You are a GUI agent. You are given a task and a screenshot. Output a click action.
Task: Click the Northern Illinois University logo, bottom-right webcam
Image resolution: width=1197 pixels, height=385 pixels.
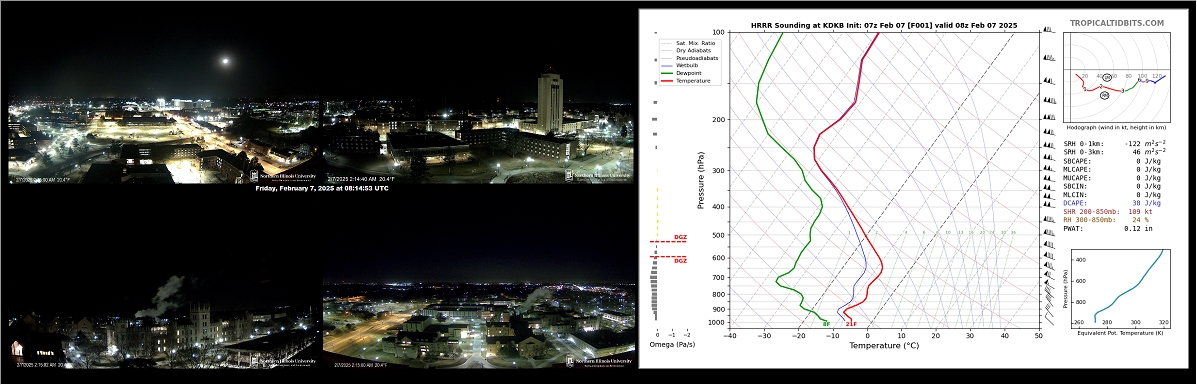599,361
